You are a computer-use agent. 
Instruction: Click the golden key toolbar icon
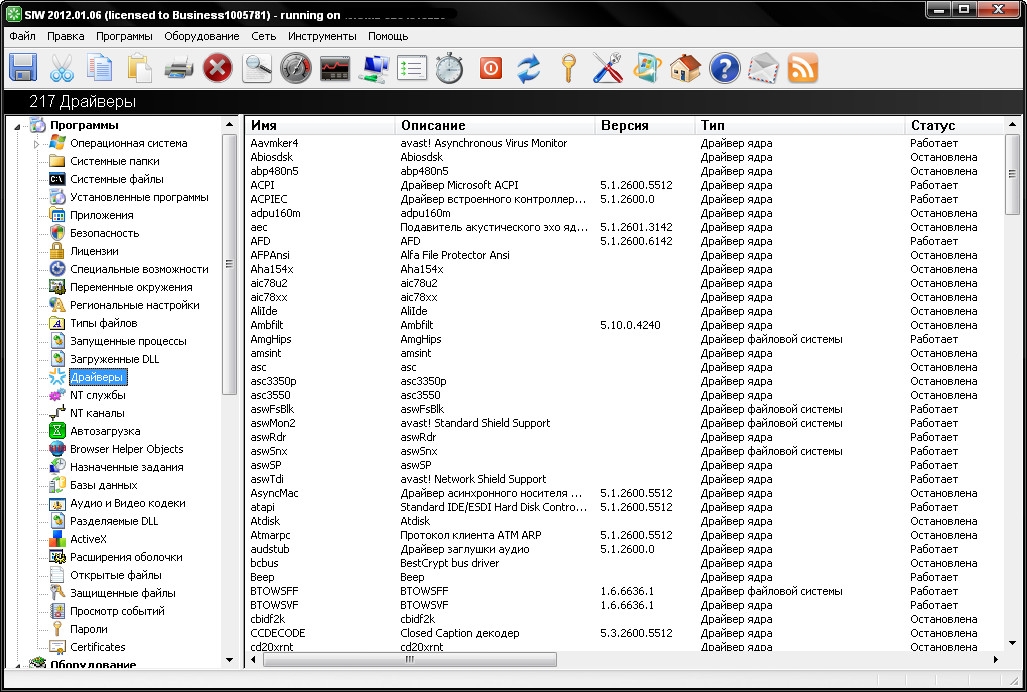point(568,68)
